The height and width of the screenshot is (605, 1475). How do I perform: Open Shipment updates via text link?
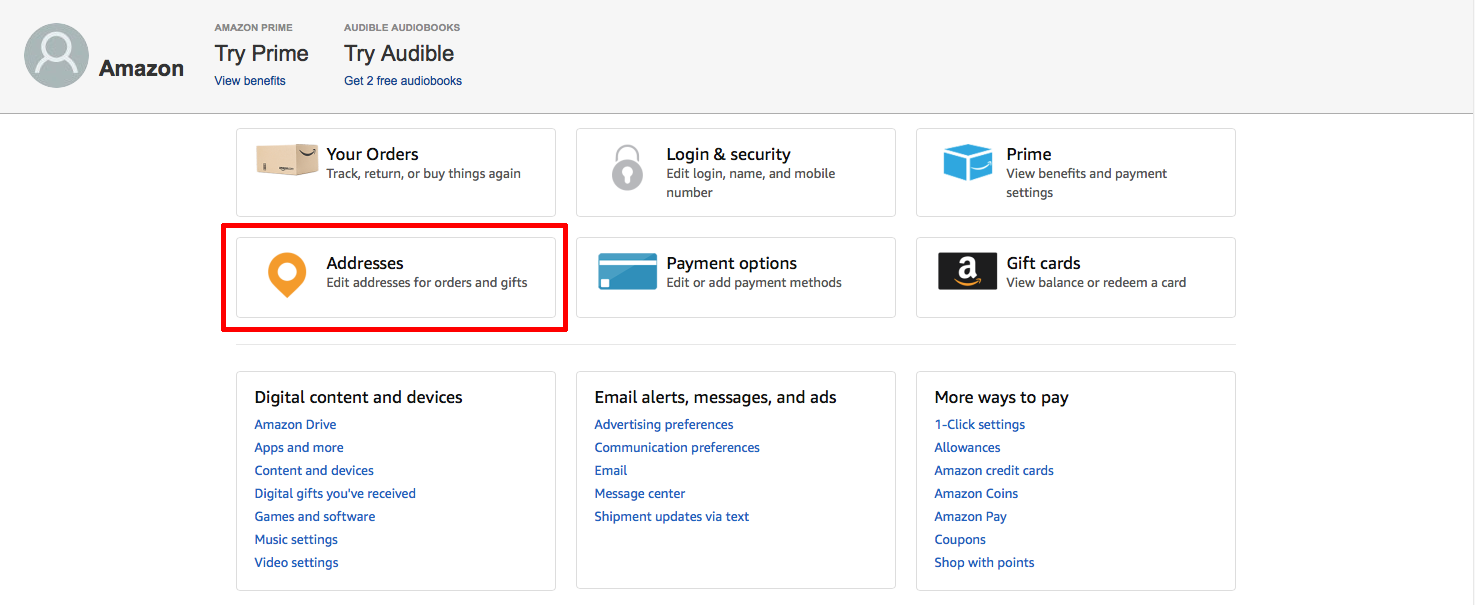pyautogui.click(x=672, y=517)
